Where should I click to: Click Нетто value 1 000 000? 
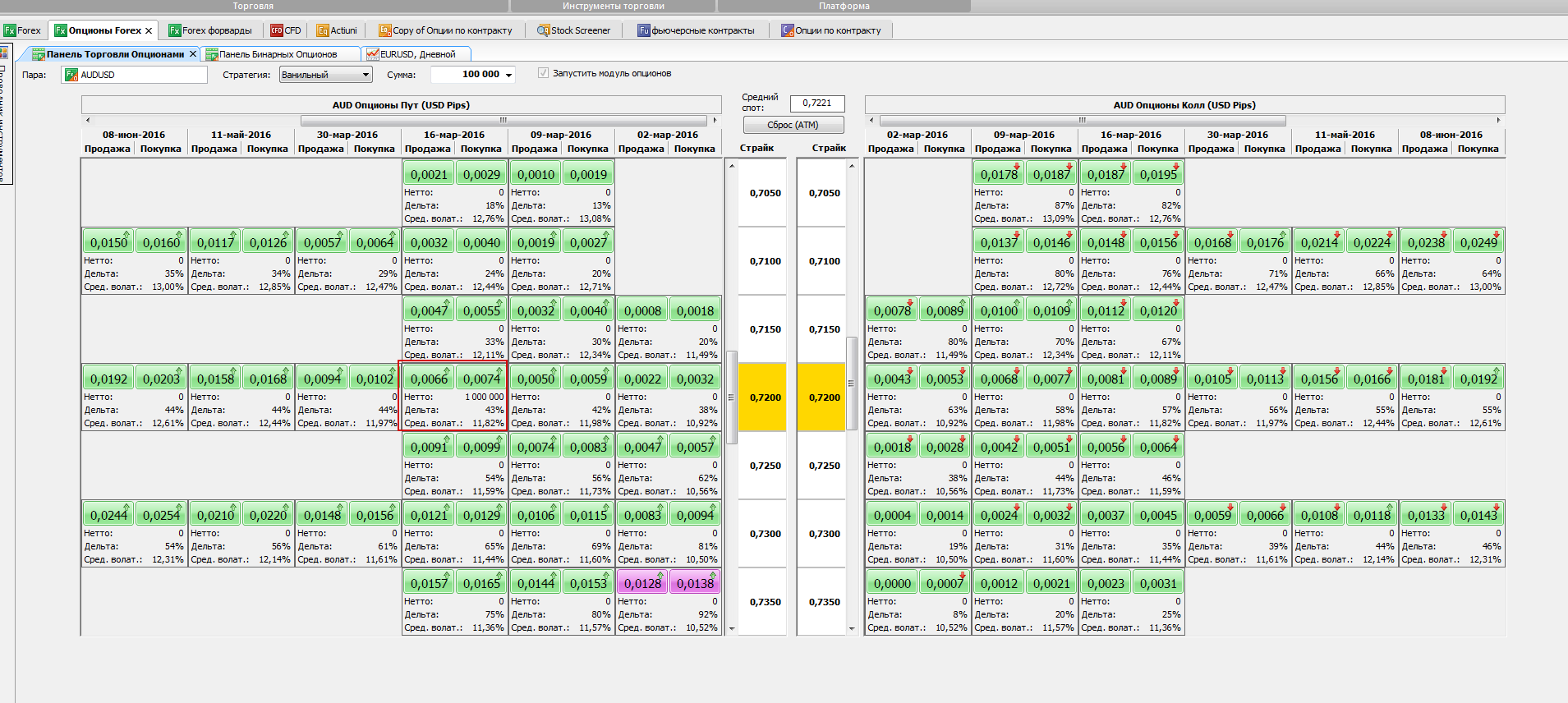coord(485,397)
